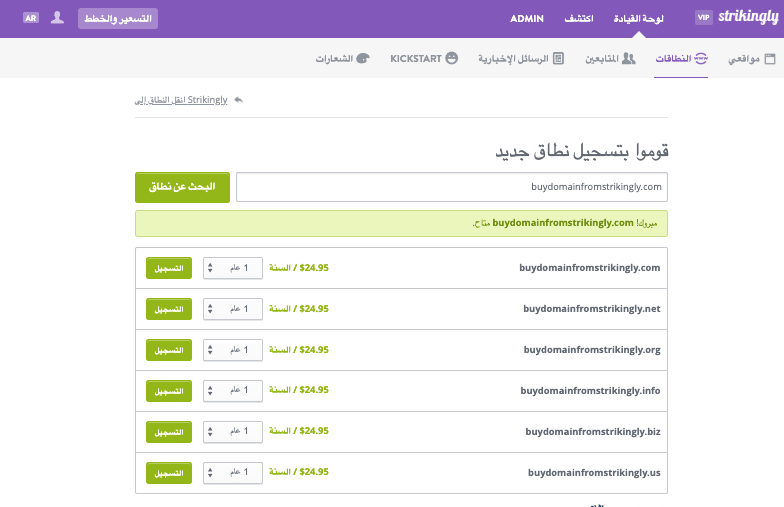Open years dropdown for the .biz domain
This screenshot has width=784, height=507.
pos(233,432)
